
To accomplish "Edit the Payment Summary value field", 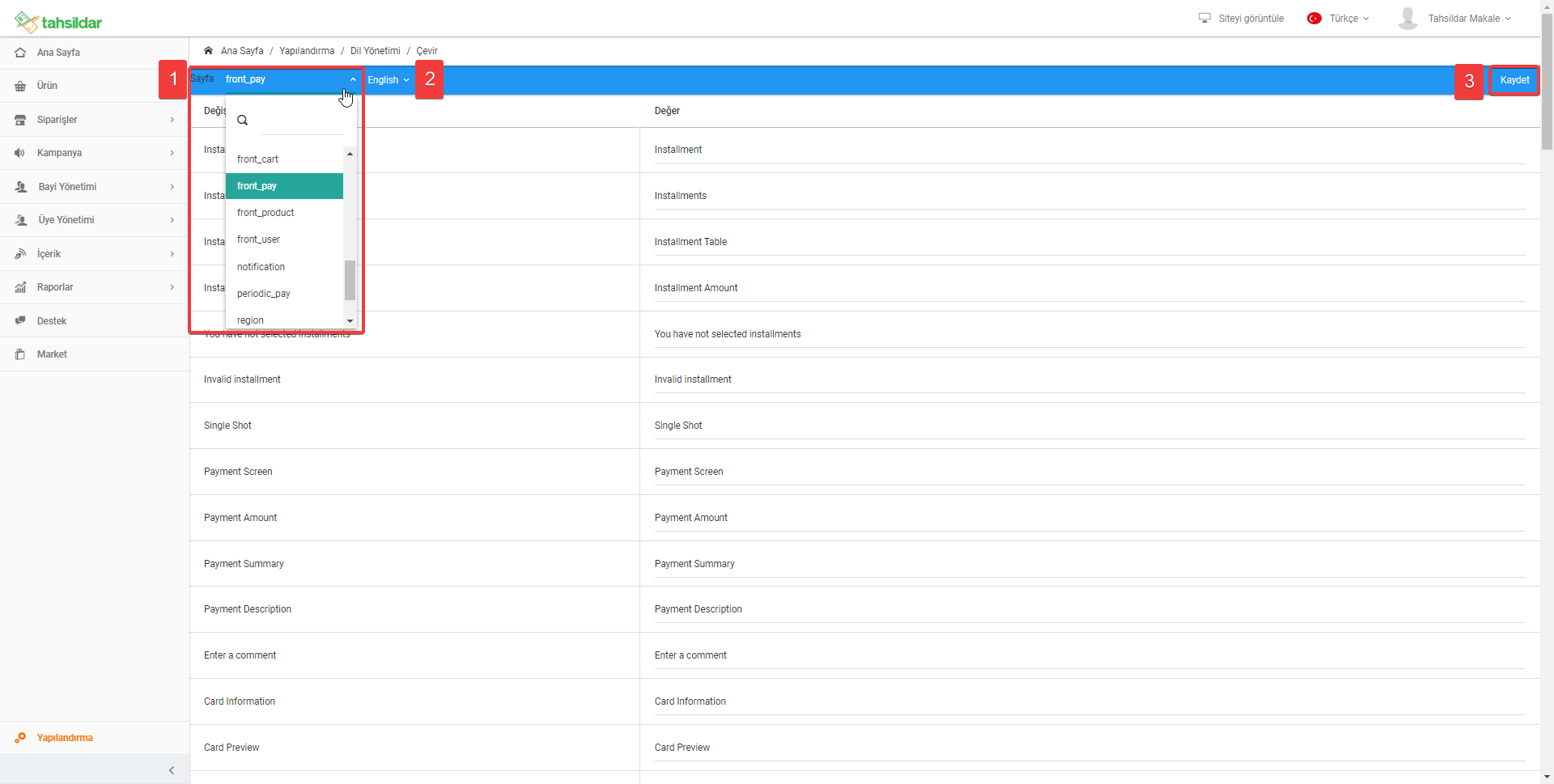I will (x=1089, y=565).
